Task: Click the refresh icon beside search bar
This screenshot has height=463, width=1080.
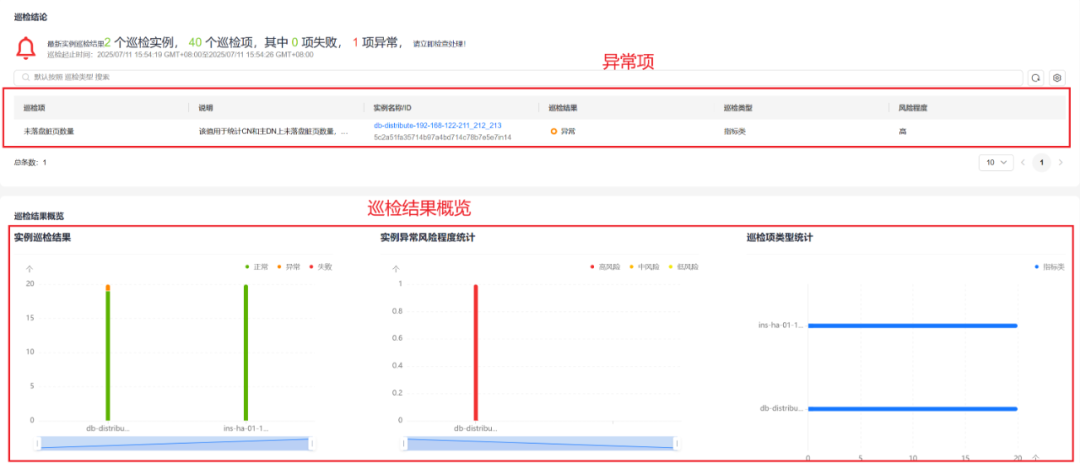Action: point(1035,78)
